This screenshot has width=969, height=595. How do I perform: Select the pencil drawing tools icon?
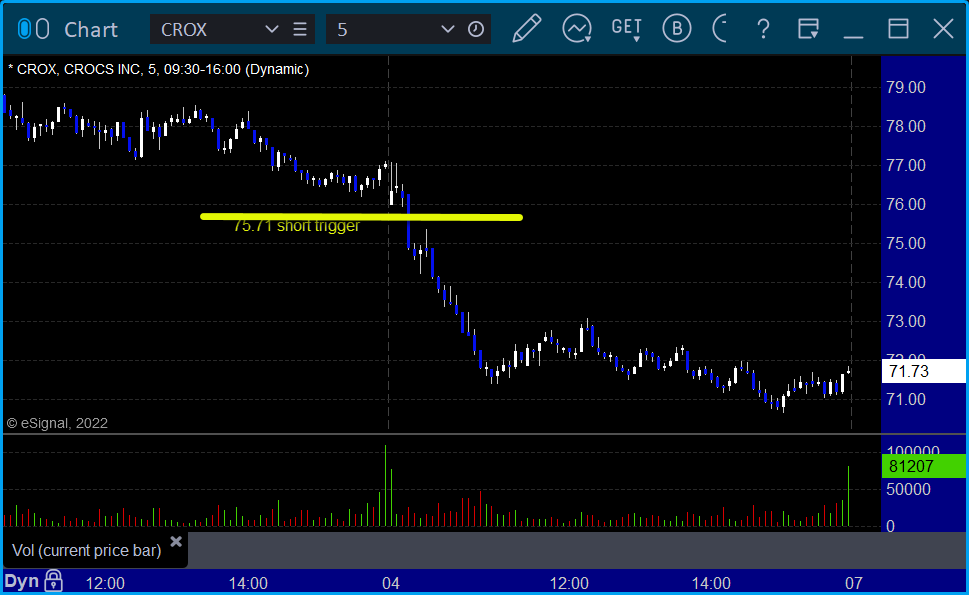click(x=527, y=28)
